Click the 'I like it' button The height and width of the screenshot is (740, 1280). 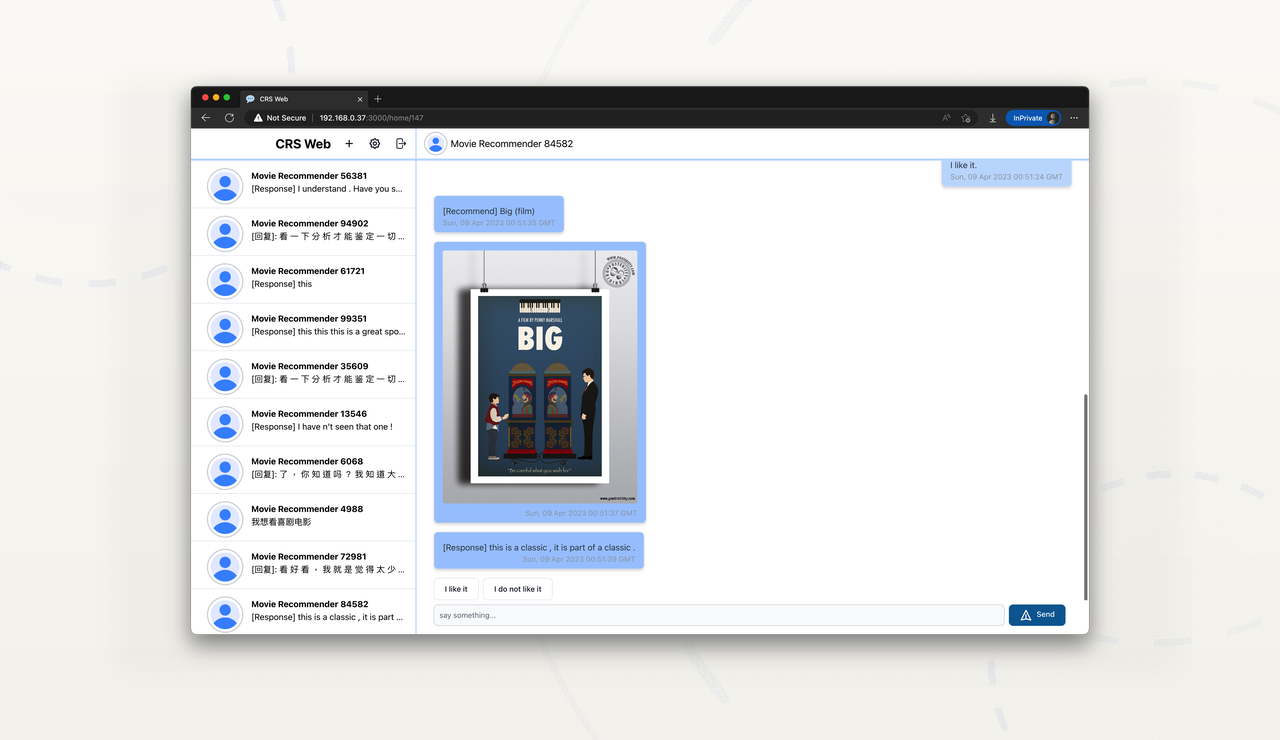(456, 589)
